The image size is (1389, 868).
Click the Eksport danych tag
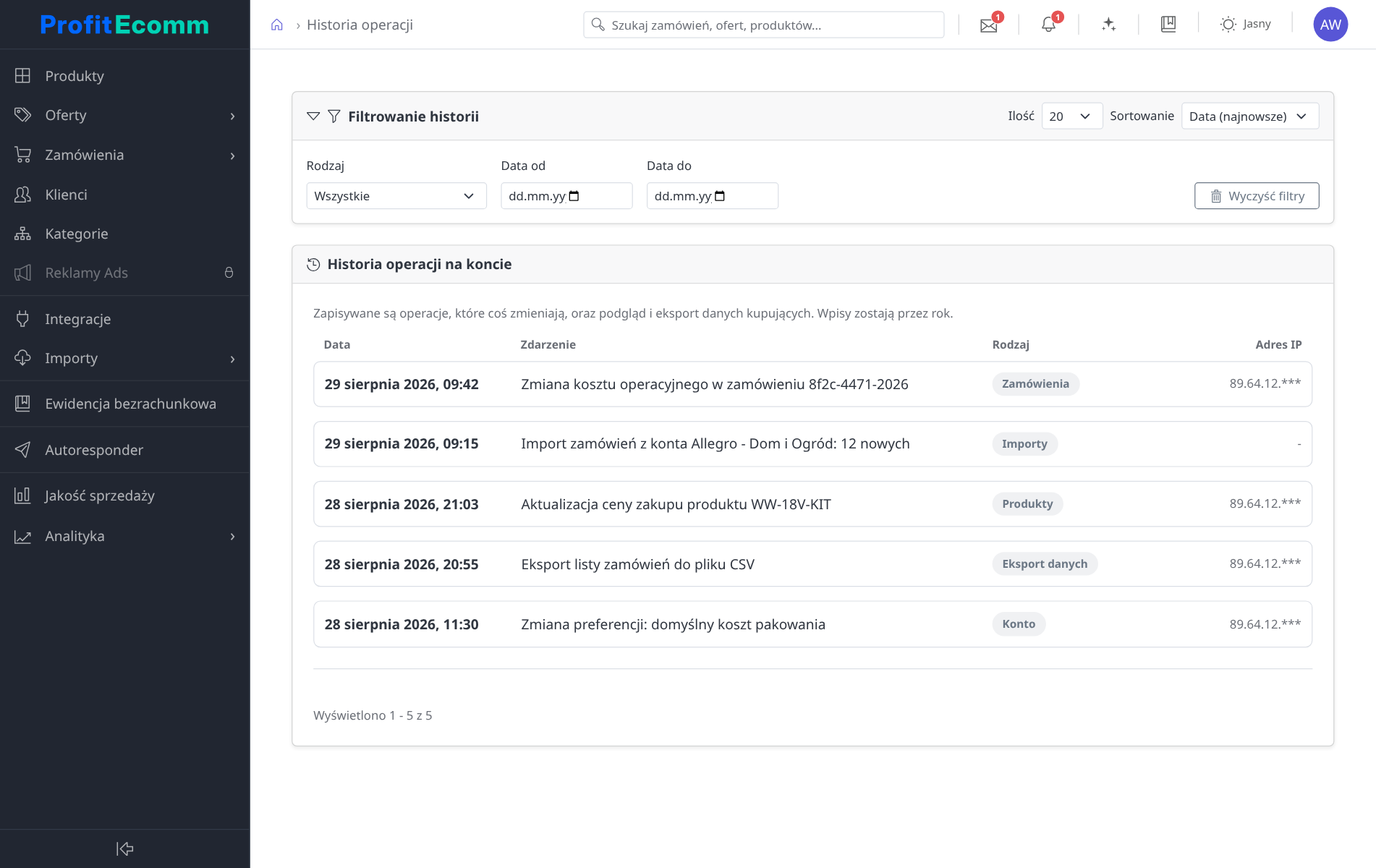coord(1045,564)
